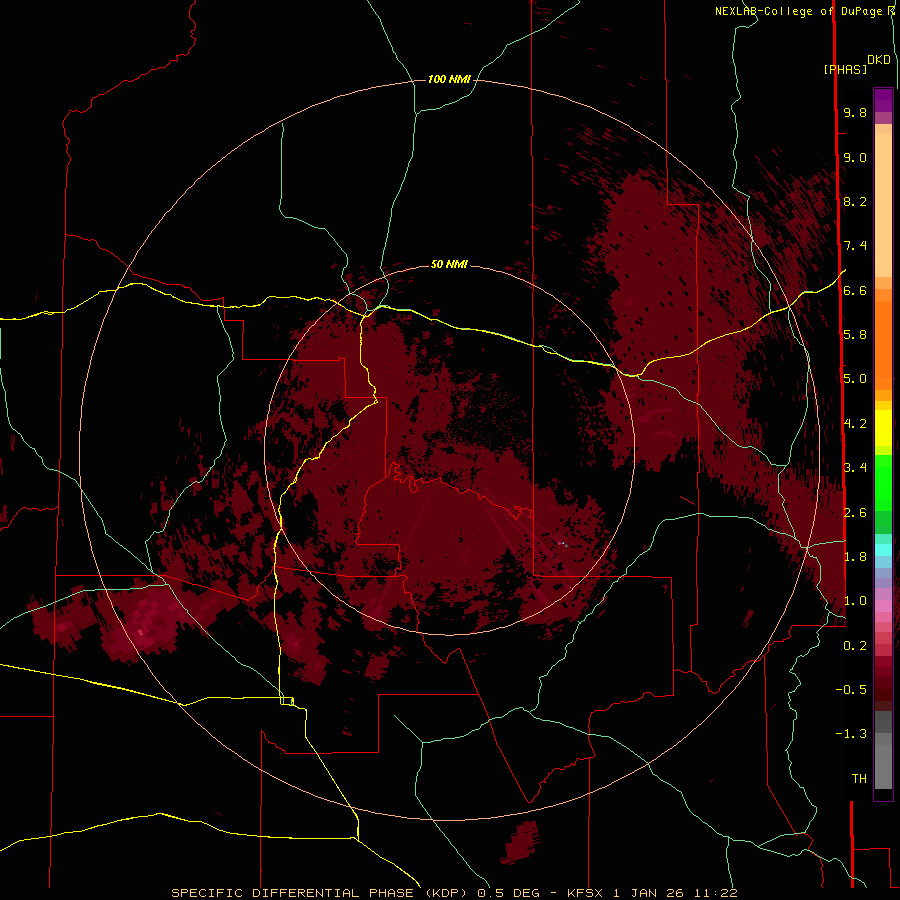This screenshot has width=900, height=900.
Task: Click the DKD units label above legend
Action: pyautogui.click(x=878, y=60)
